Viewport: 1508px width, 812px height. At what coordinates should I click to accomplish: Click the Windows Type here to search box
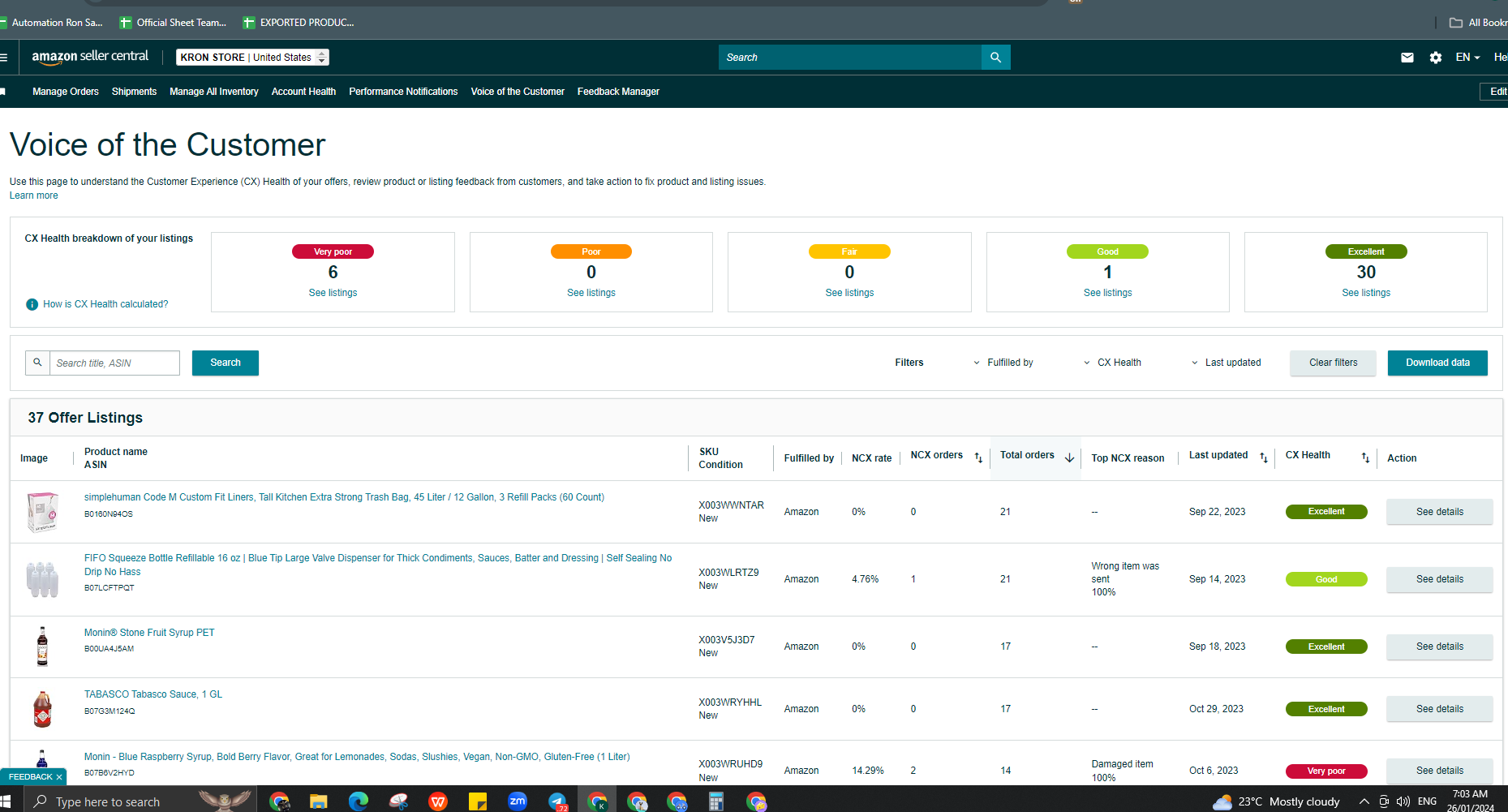click(x=141, y=801)
